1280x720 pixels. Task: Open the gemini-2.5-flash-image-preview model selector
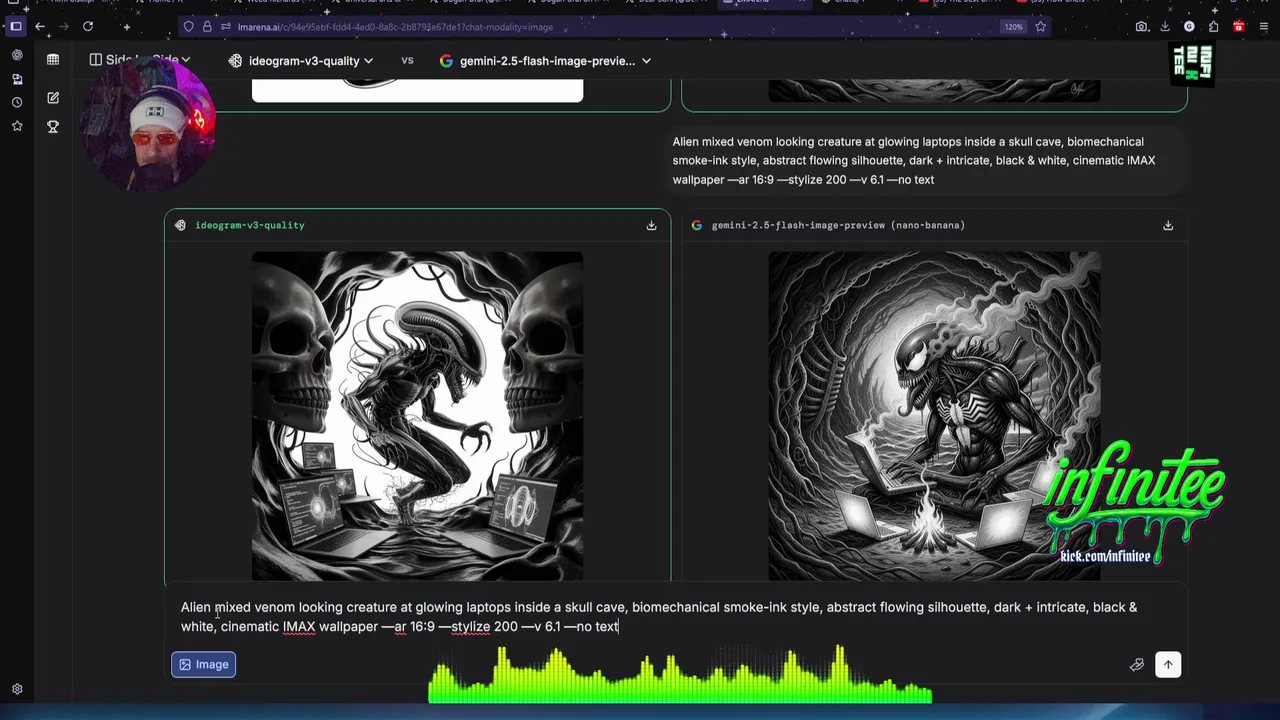546,61
